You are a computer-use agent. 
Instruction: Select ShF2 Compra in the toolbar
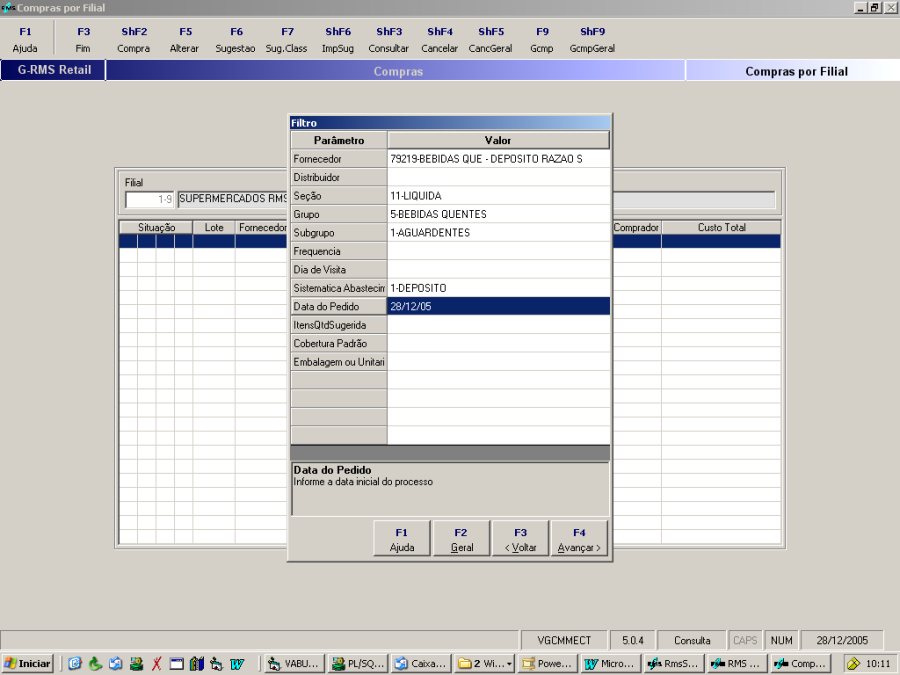134,40
